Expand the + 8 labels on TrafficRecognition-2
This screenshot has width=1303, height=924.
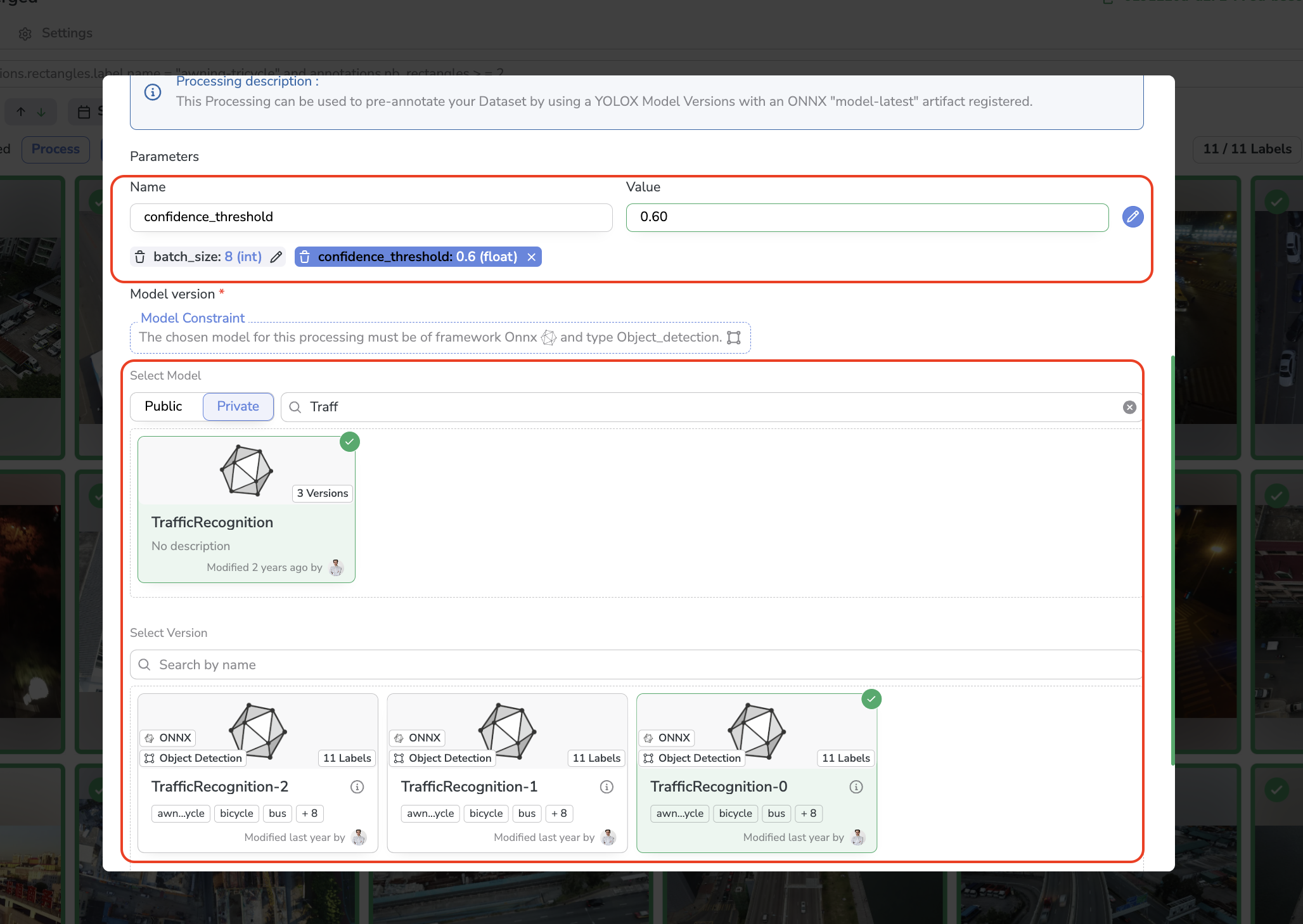[310, 813]
